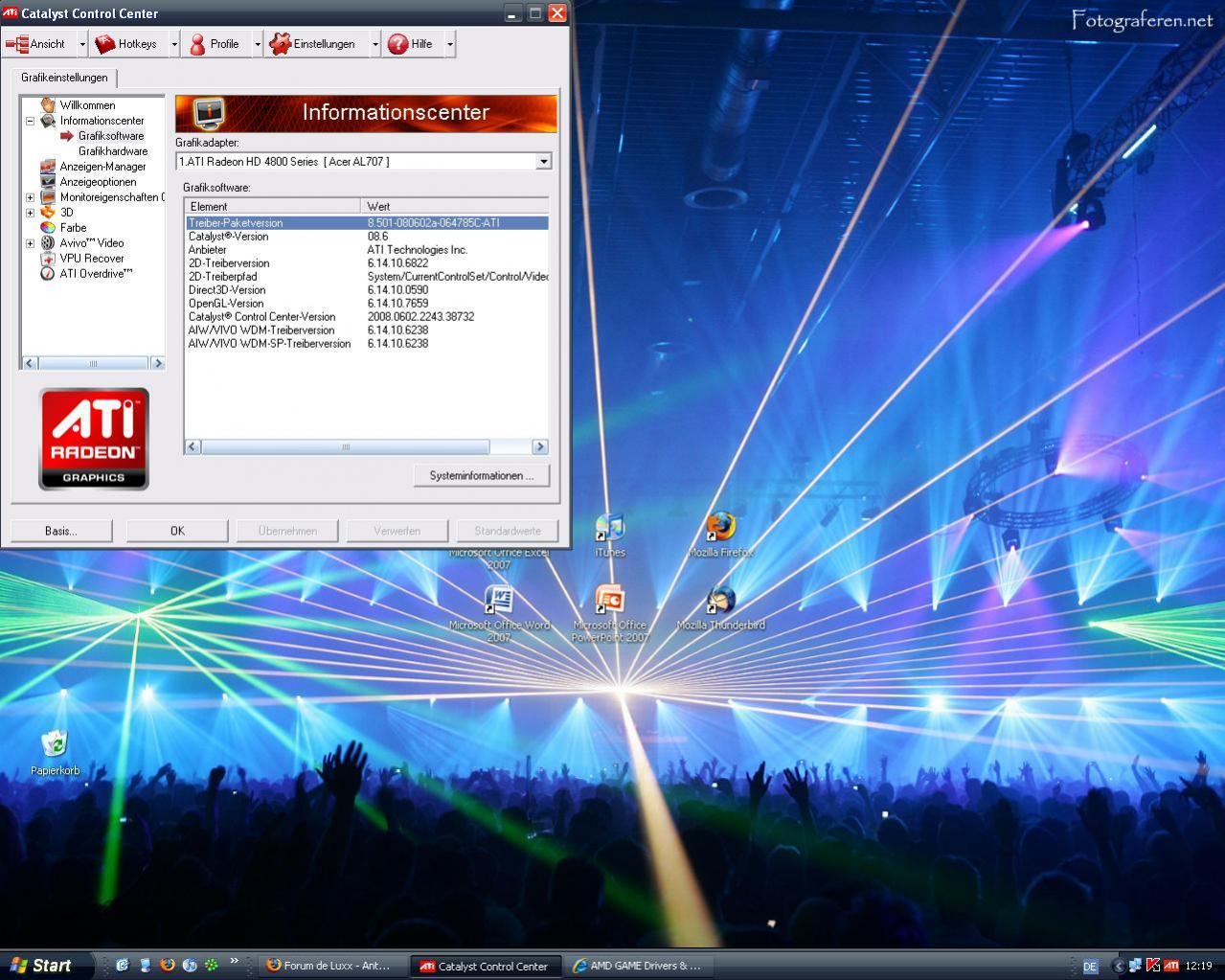Click the Element column header
This screenshot has height=980, width=1225.
(x=273, y=206)
